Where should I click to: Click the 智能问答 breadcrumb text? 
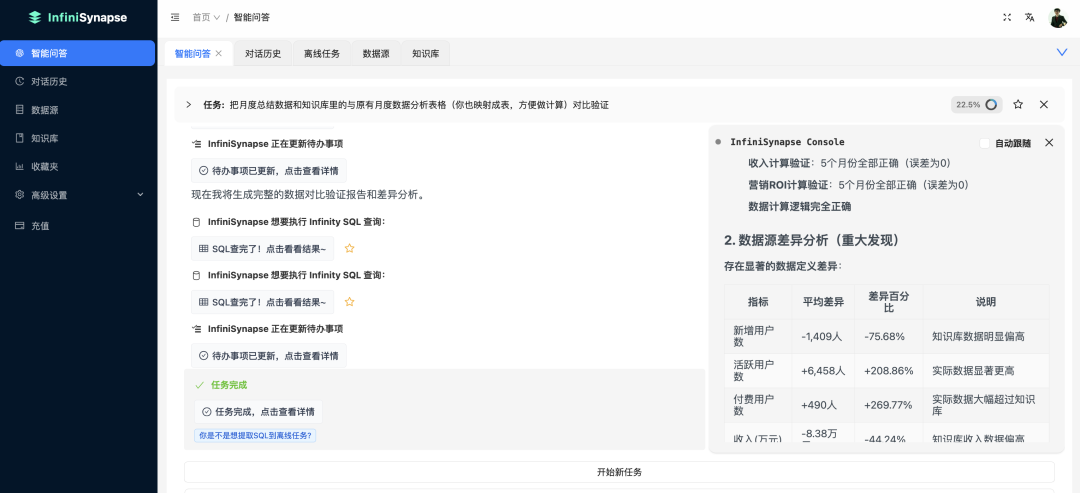[x=252, y=17]
